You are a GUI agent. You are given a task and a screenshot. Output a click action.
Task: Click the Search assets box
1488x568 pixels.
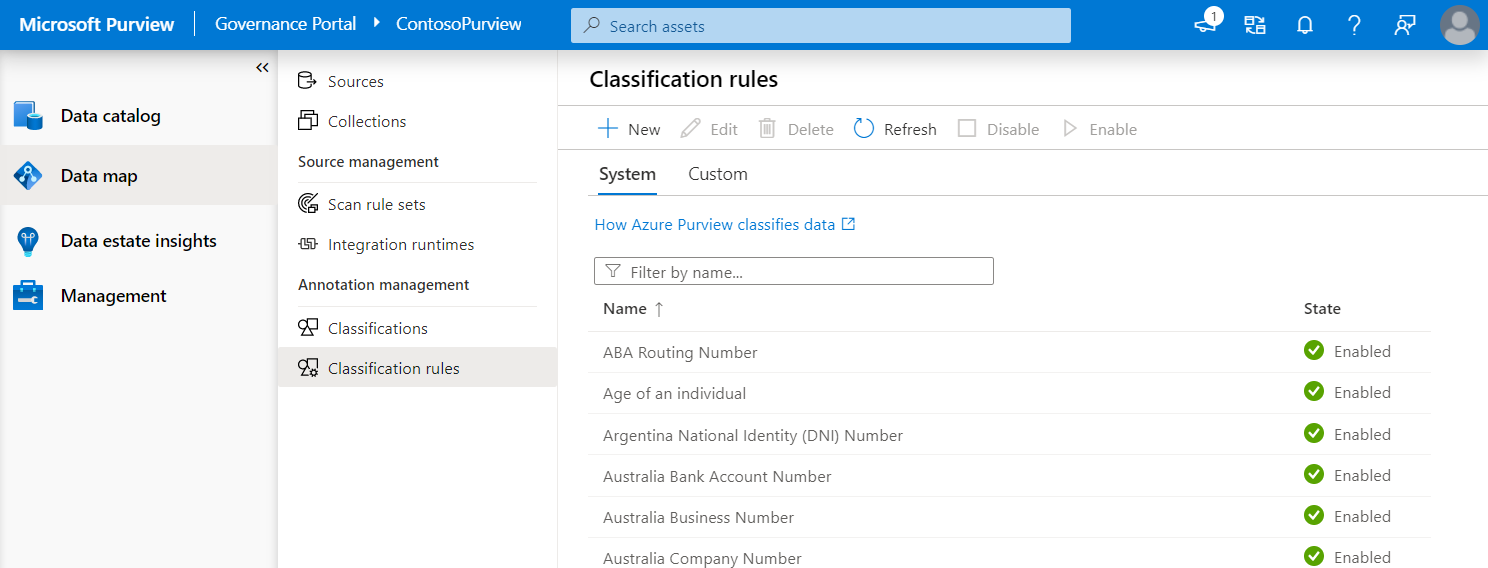[x=820, y=26]
